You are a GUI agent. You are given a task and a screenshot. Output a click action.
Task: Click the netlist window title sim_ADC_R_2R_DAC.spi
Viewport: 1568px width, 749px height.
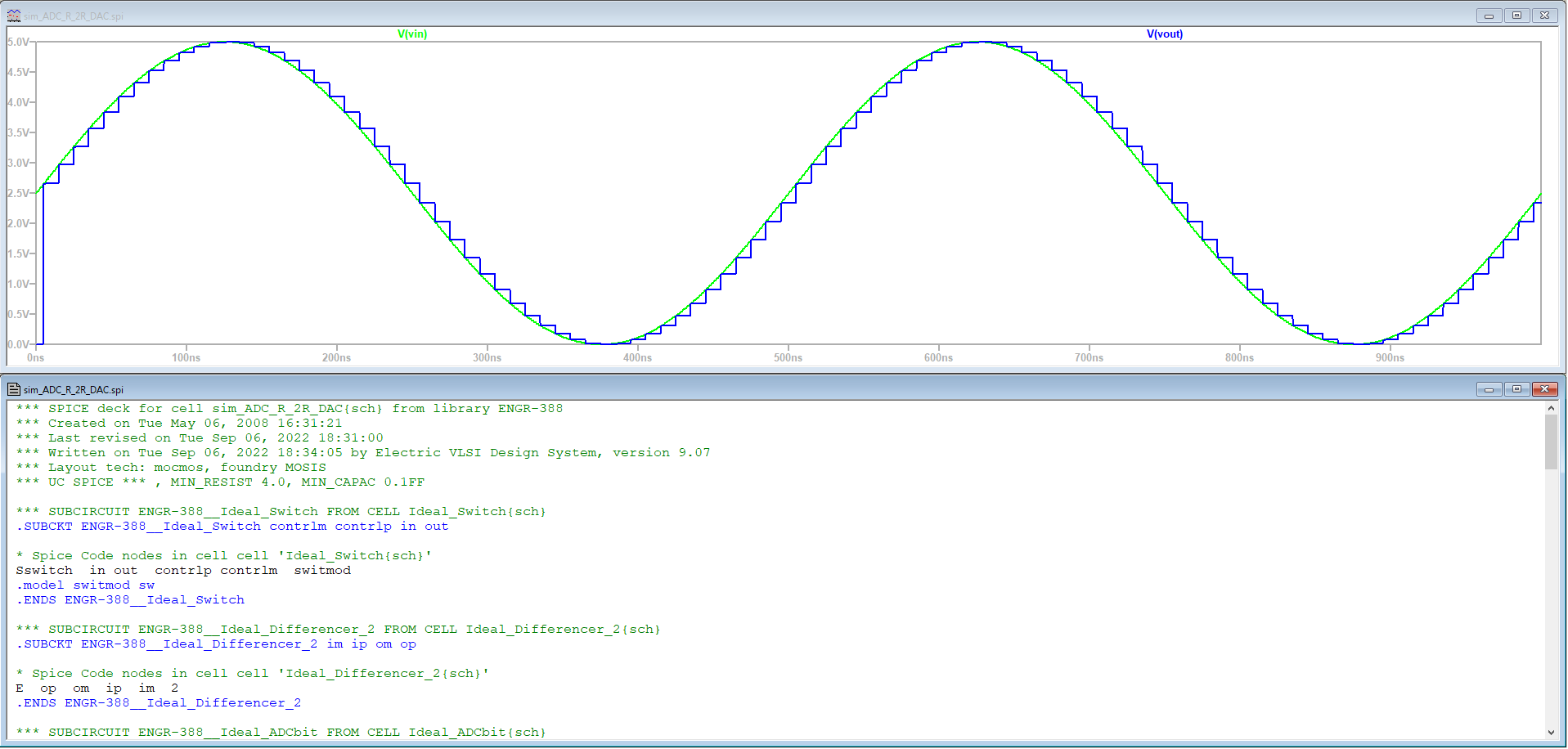[74, 390]
